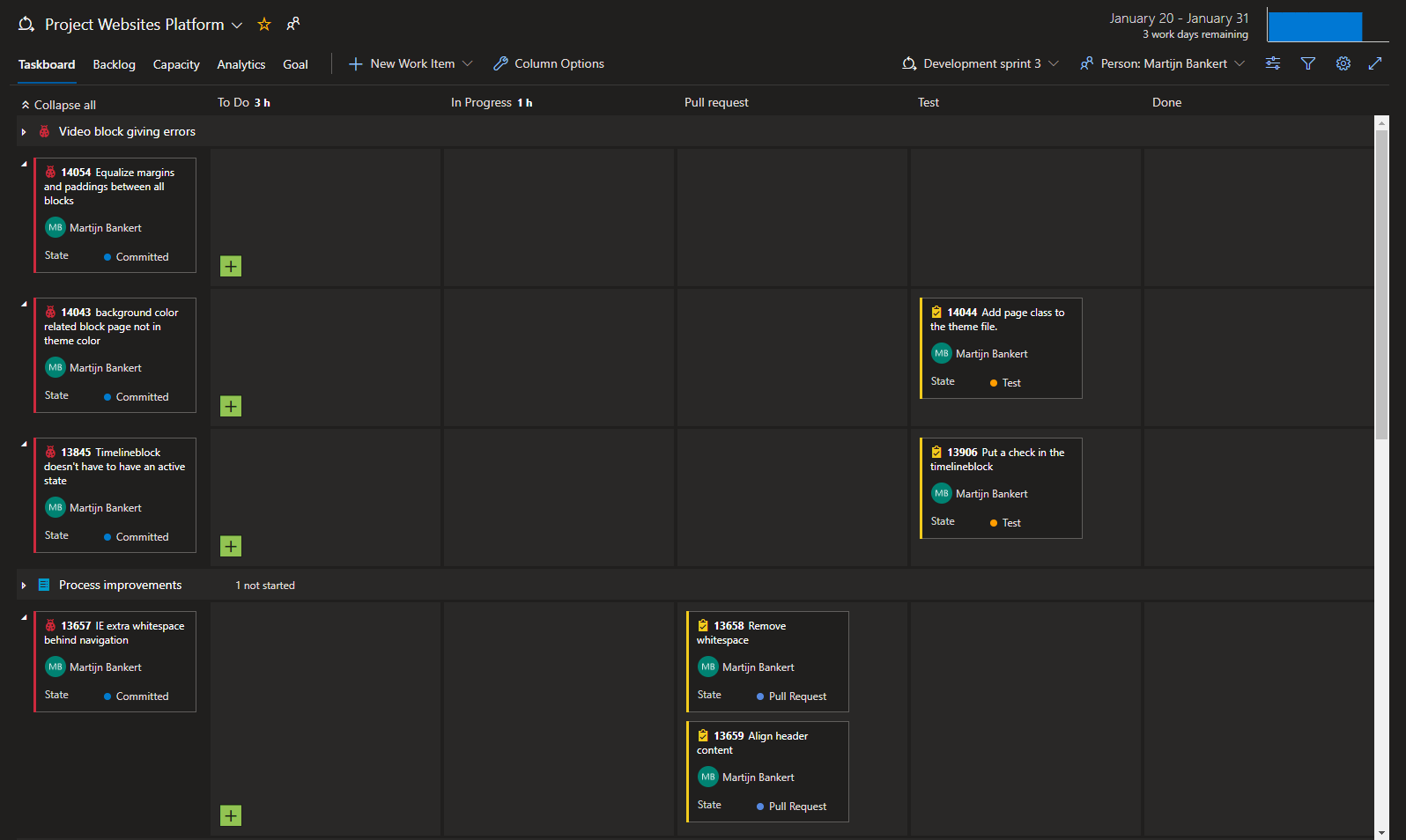Open task 13906 Put a check in timelineblock
Viewport: 1406px width, 840px height.
(997, 459)
